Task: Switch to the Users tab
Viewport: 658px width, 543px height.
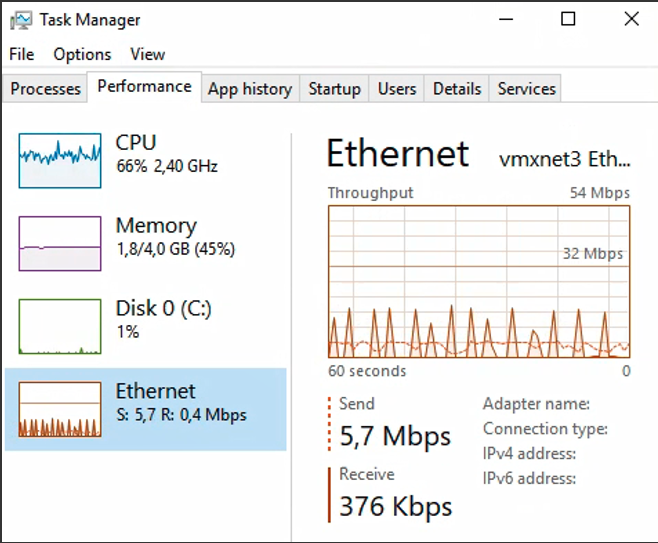Action: coord(397,89)
